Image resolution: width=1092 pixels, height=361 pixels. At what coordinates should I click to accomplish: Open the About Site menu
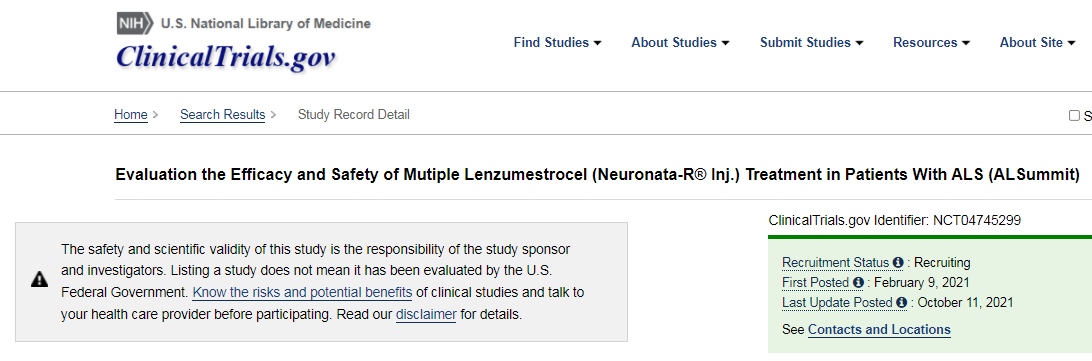pyautogui.click(x=1037, y=43)
